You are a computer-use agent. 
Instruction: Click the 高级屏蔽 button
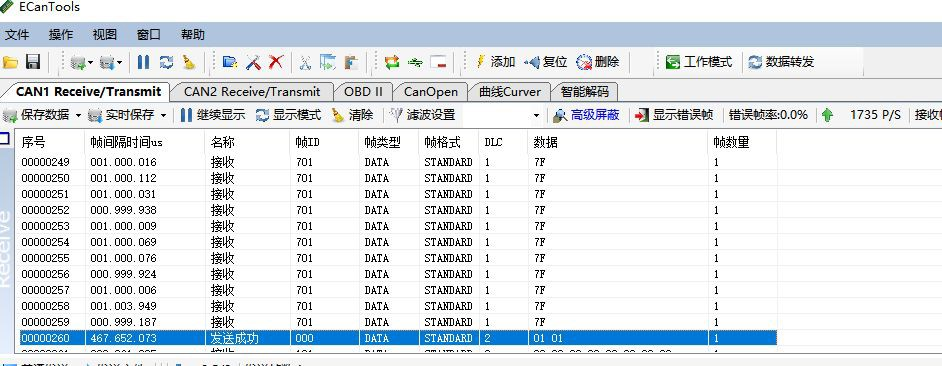586,115
